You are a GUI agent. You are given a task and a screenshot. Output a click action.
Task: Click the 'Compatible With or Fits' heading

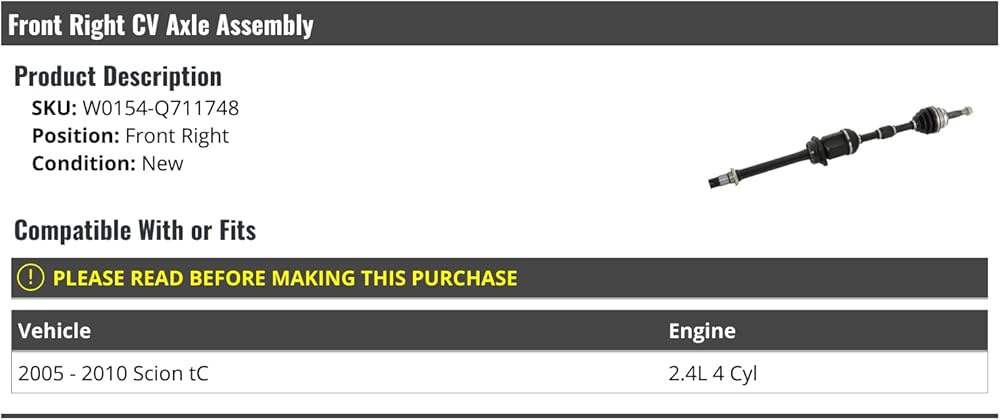[x=135, y=230]
